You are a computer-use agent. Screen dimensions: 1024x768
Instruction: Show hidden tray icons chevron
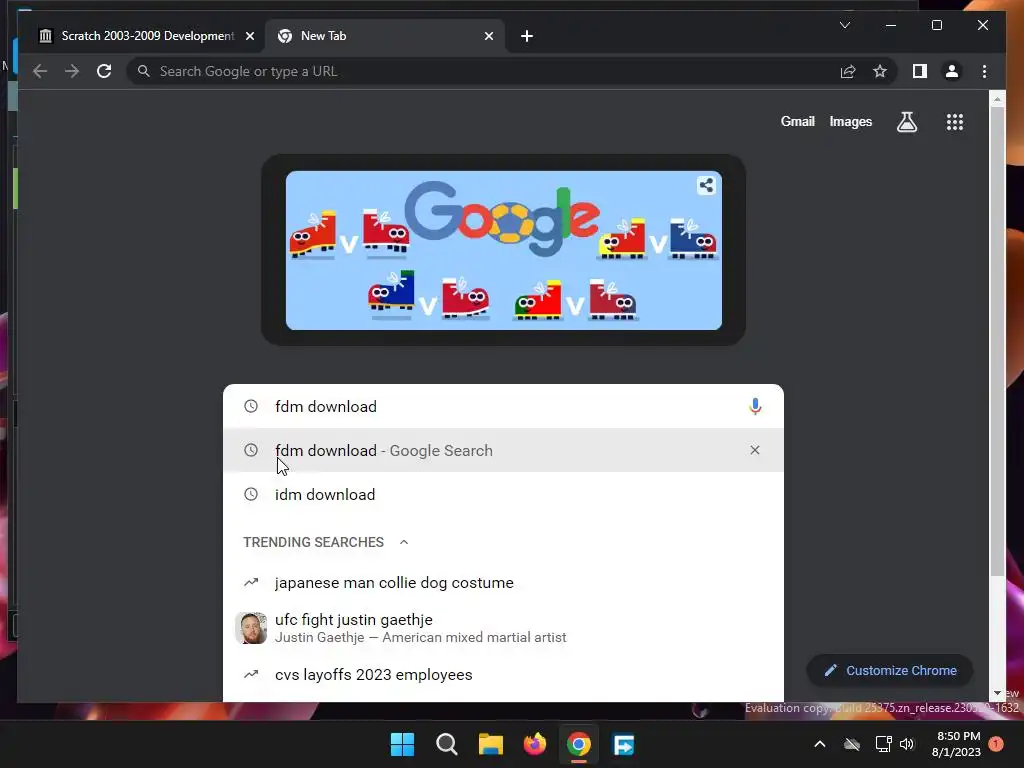(820, 744)
